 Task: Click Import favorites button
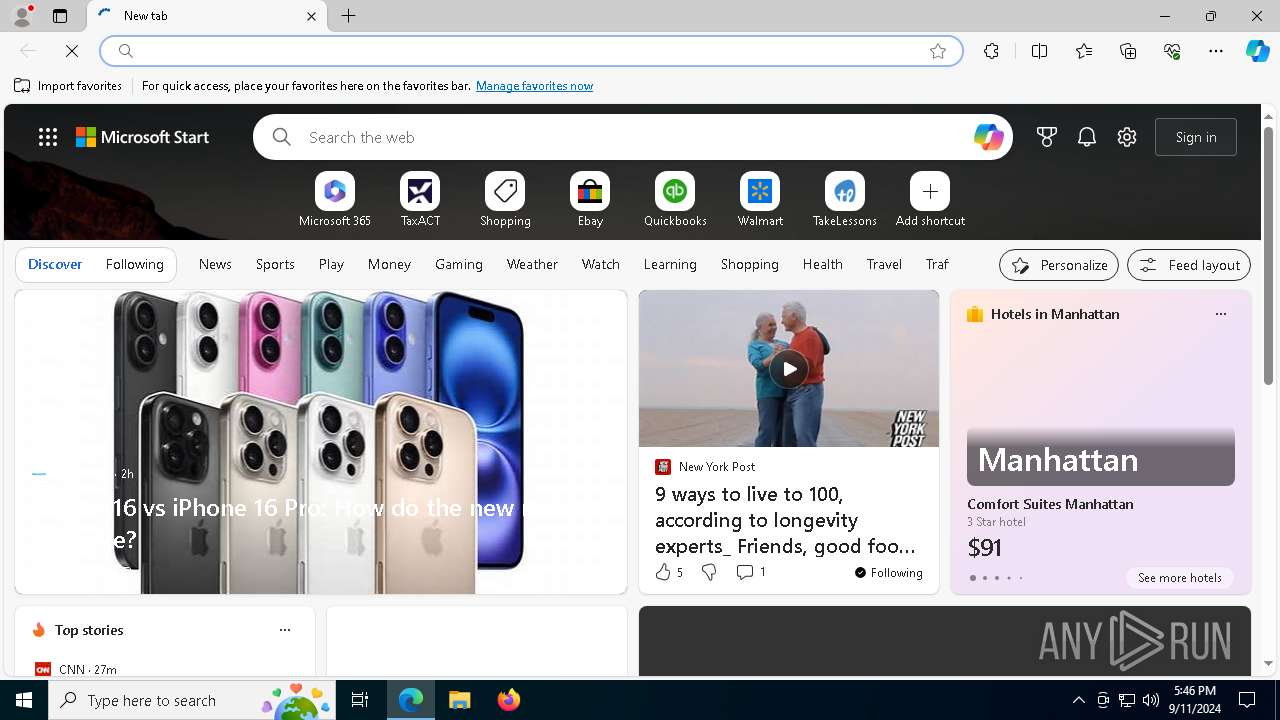pyautogui.click(x=68, y=86)
